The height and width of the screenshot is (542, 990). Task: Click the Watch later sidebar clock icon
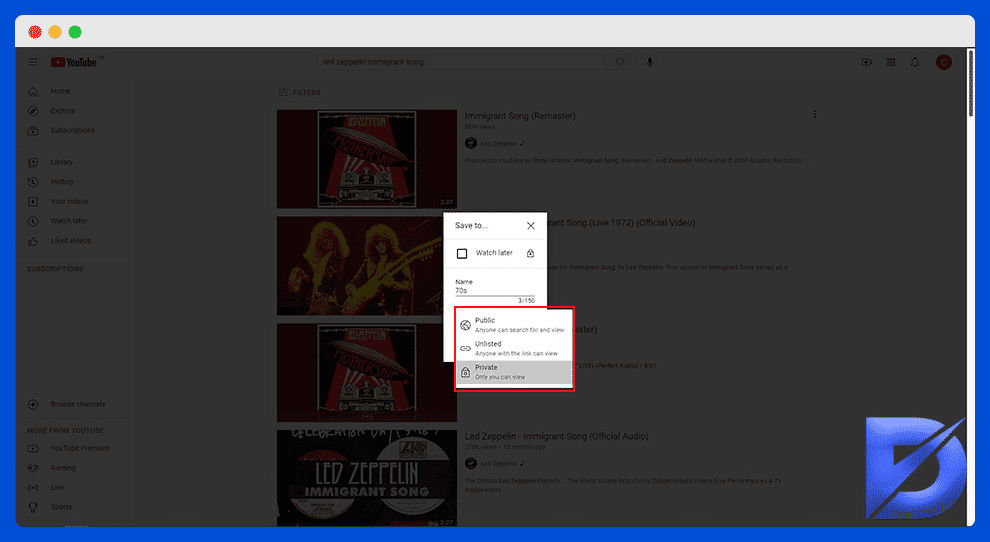pyautogui.click(x=33, y=221)
